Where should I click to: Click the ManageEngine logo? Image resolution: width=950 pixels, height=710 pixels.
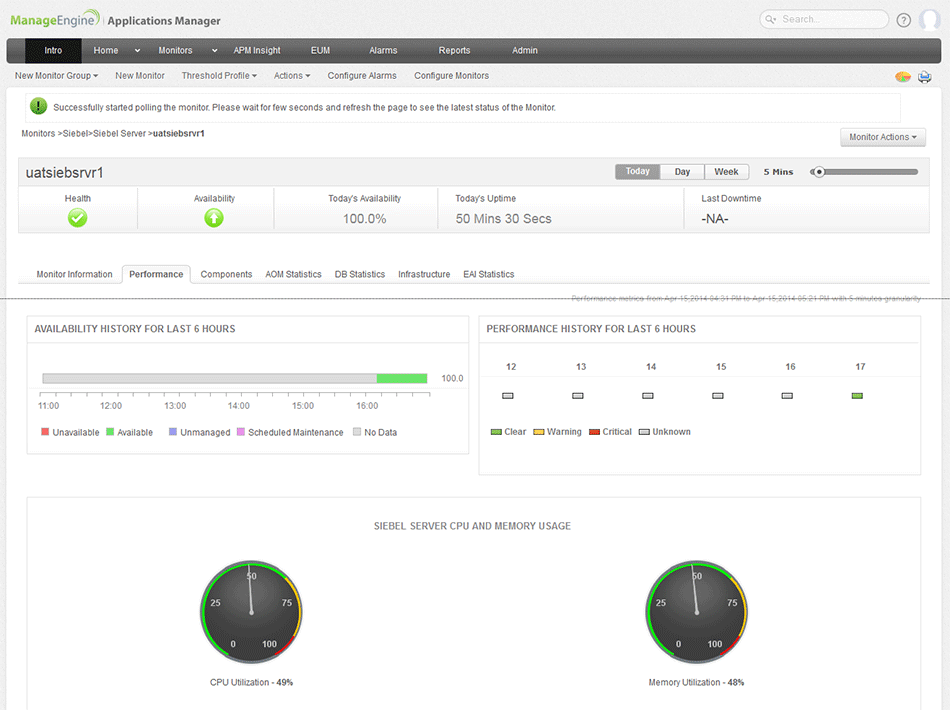[x=55, y=19]
